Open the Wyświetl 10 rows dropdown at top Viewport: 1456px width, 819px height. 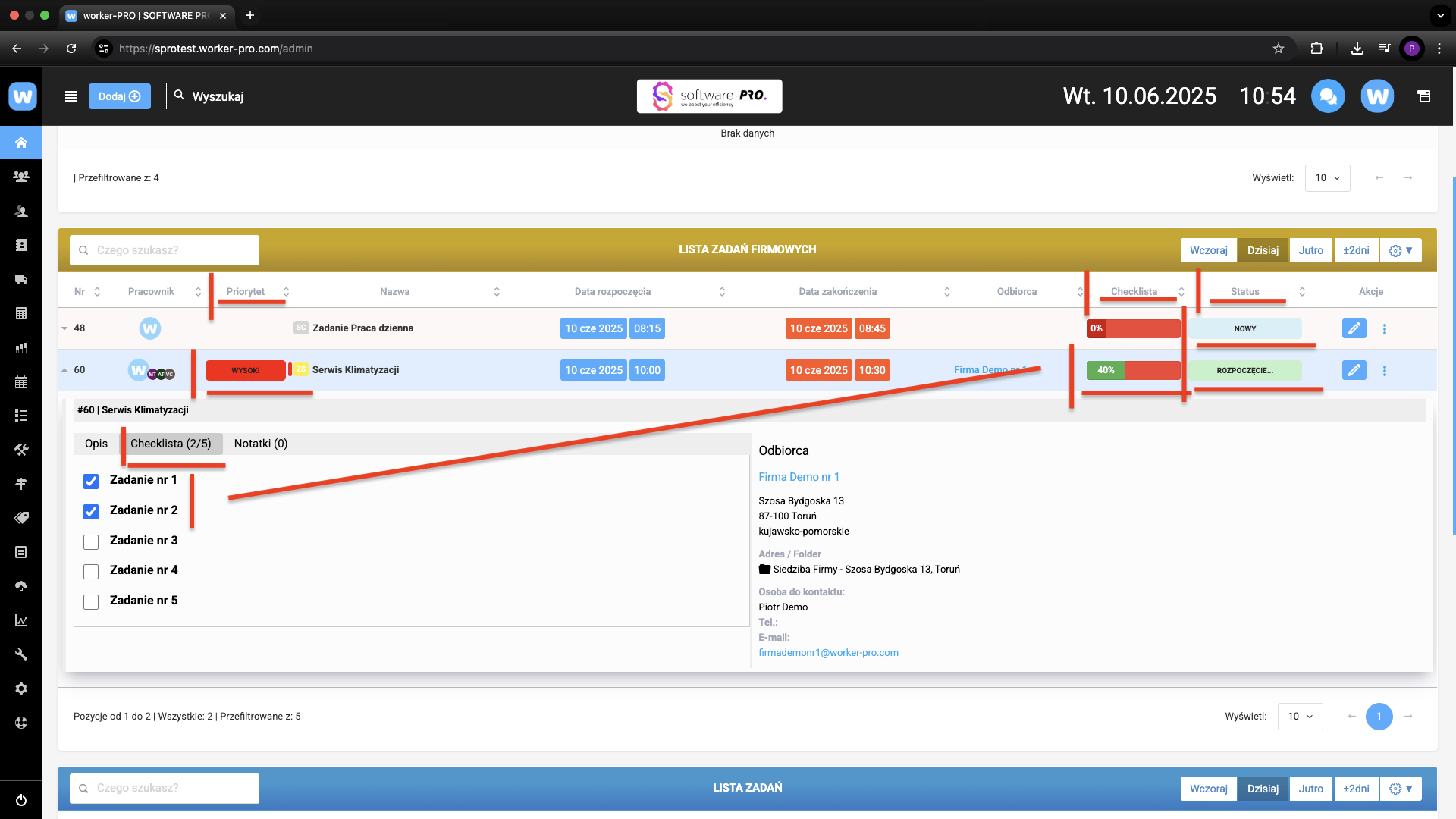coord(1327,178)
